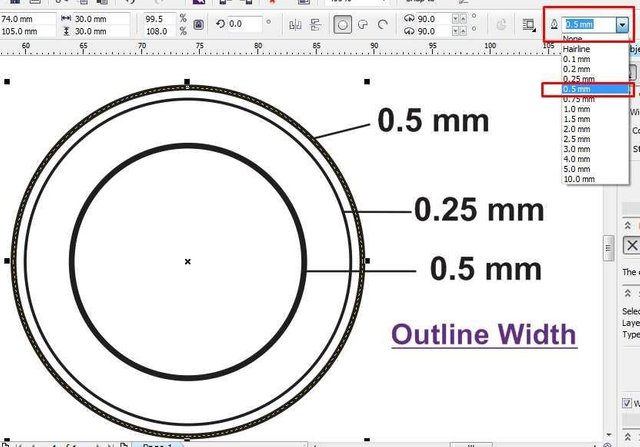Select 0.2 mm outline width
The width and height of the screenshot is (640, 447).
594,69
